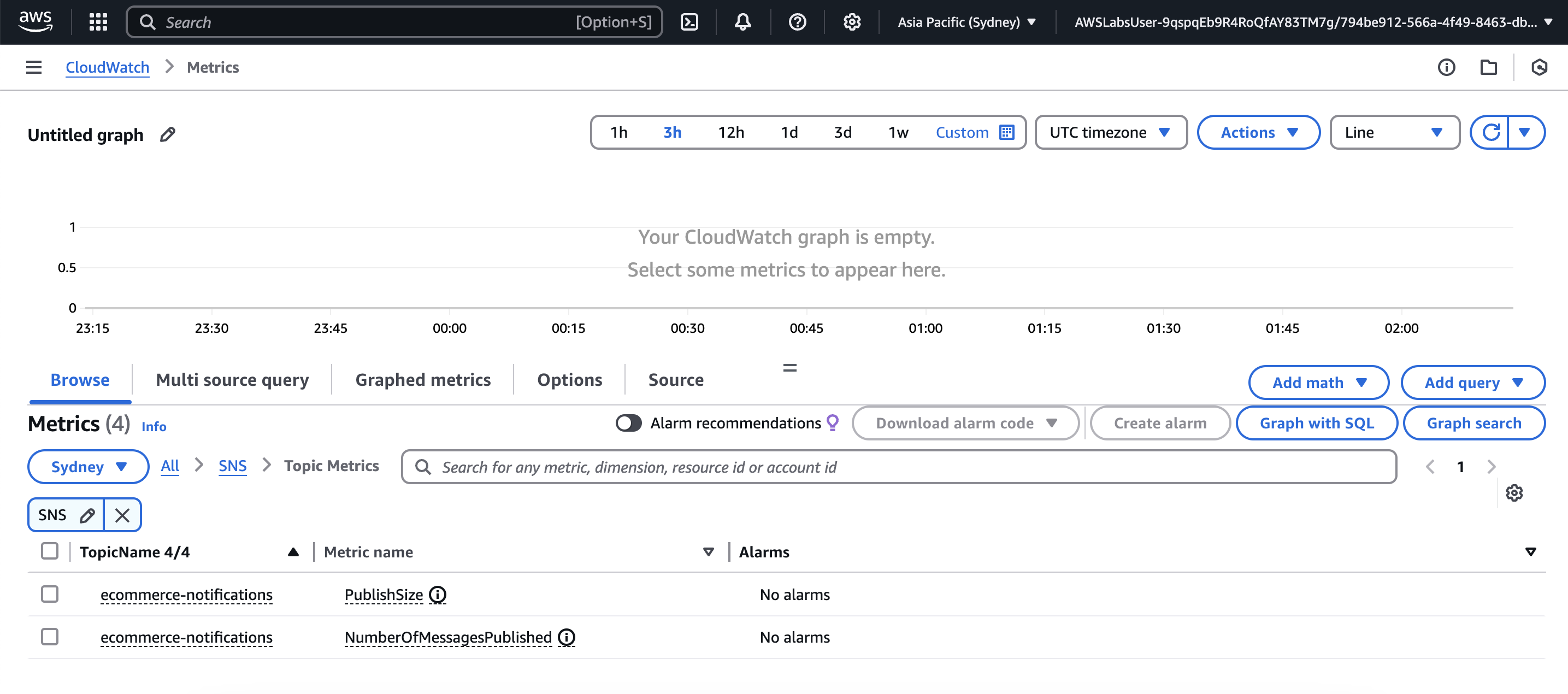Viewport: 1568px width, 694px height.
Task: Refresh the graph with circular arrow
Action: click(x=1490, y=132)
